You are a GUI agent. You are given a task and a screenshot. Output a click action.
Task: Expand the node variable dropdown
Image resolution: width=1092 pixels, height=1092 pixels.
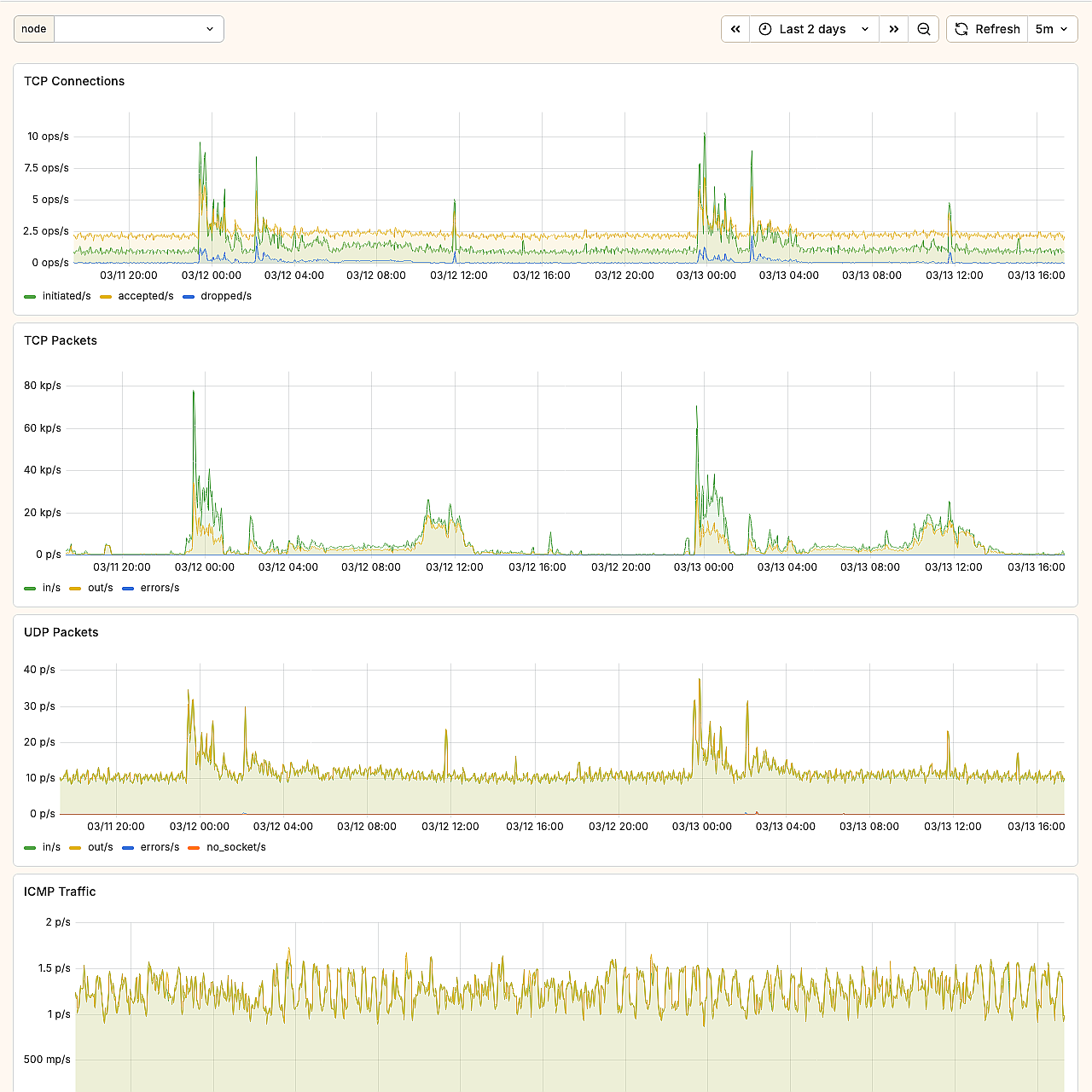pos(139,29)
